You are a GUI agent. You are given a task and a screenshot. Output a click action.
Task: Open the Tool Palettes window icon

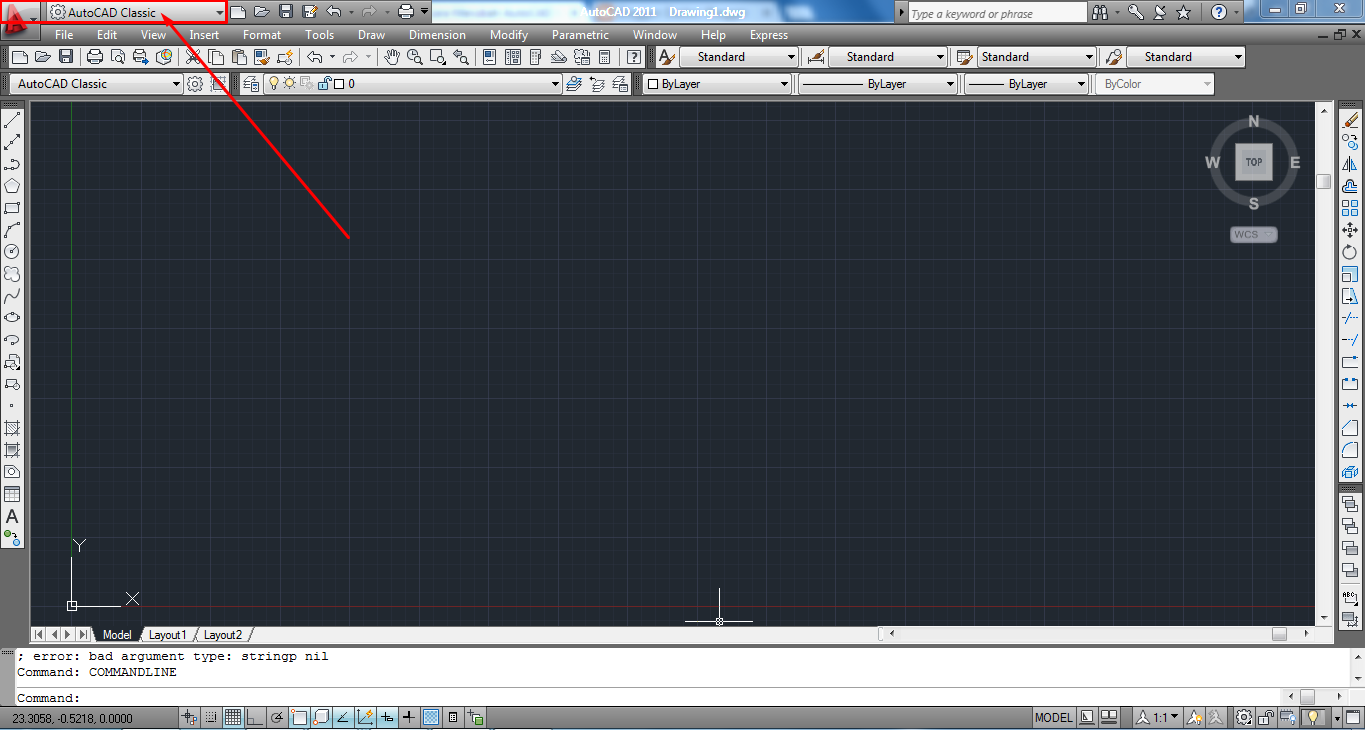[x=535, y=57]
